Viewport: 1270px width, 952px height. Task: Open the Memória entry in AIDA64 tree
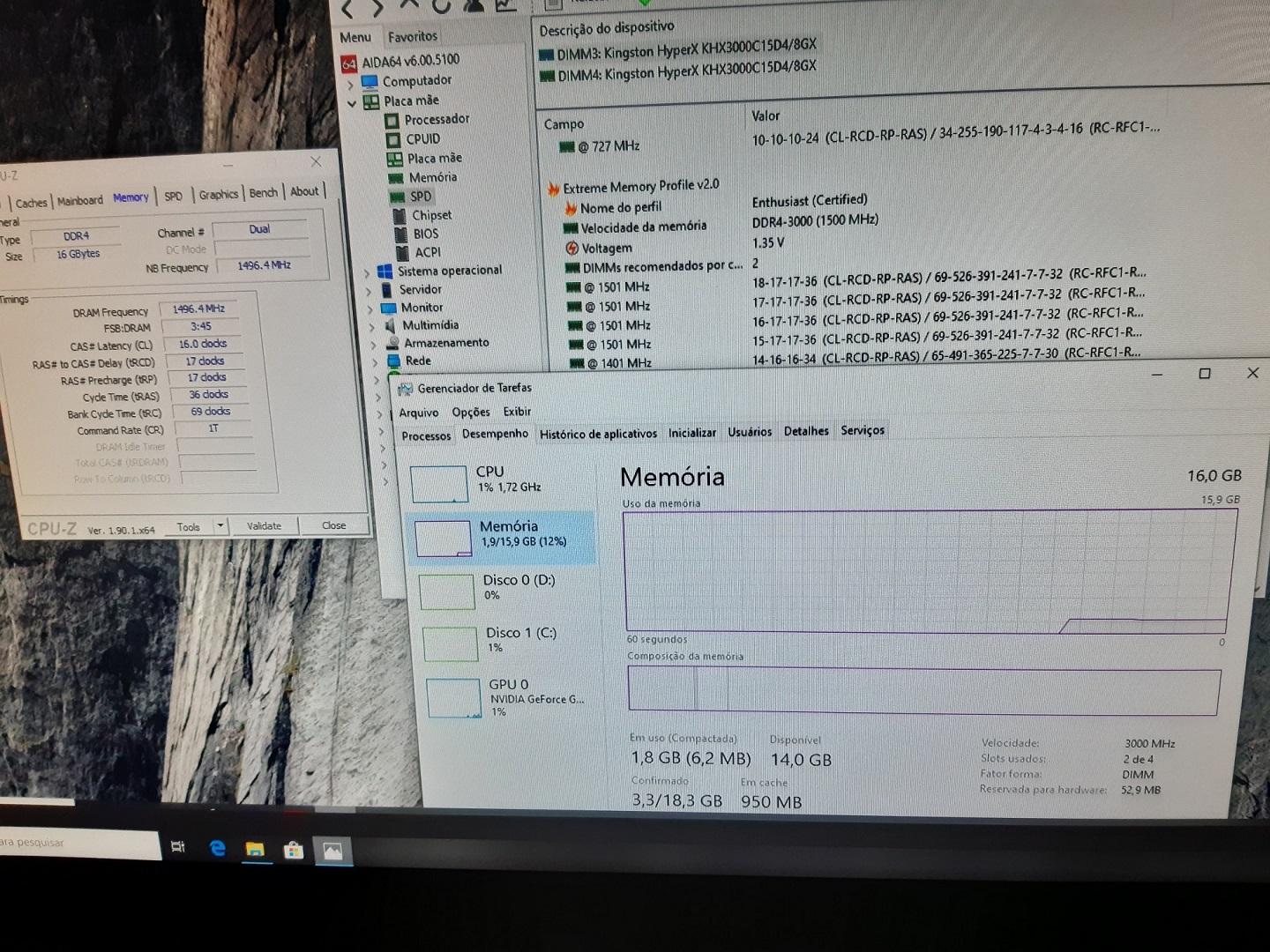coord(424,177)
